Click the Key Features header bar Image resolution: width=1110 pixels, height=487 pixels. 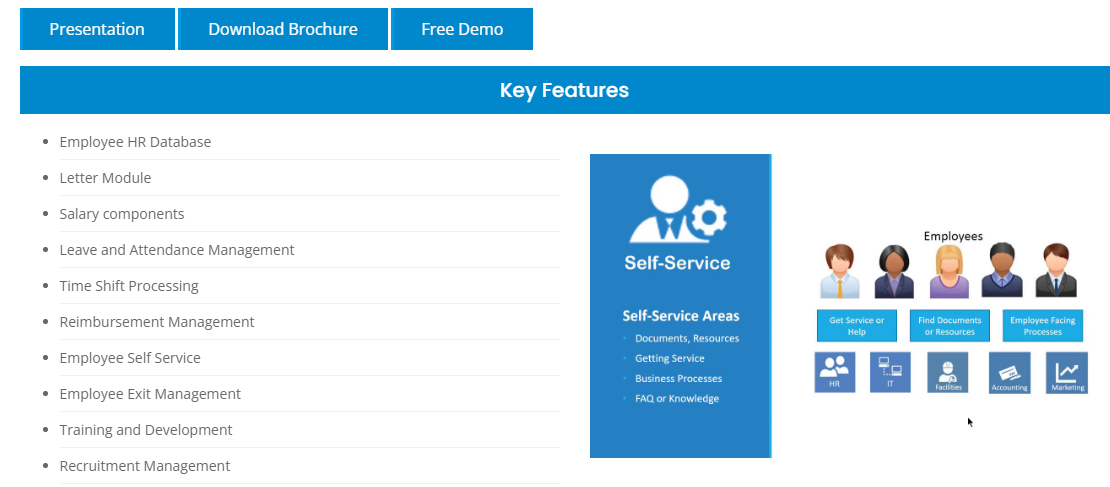[565, 90]
